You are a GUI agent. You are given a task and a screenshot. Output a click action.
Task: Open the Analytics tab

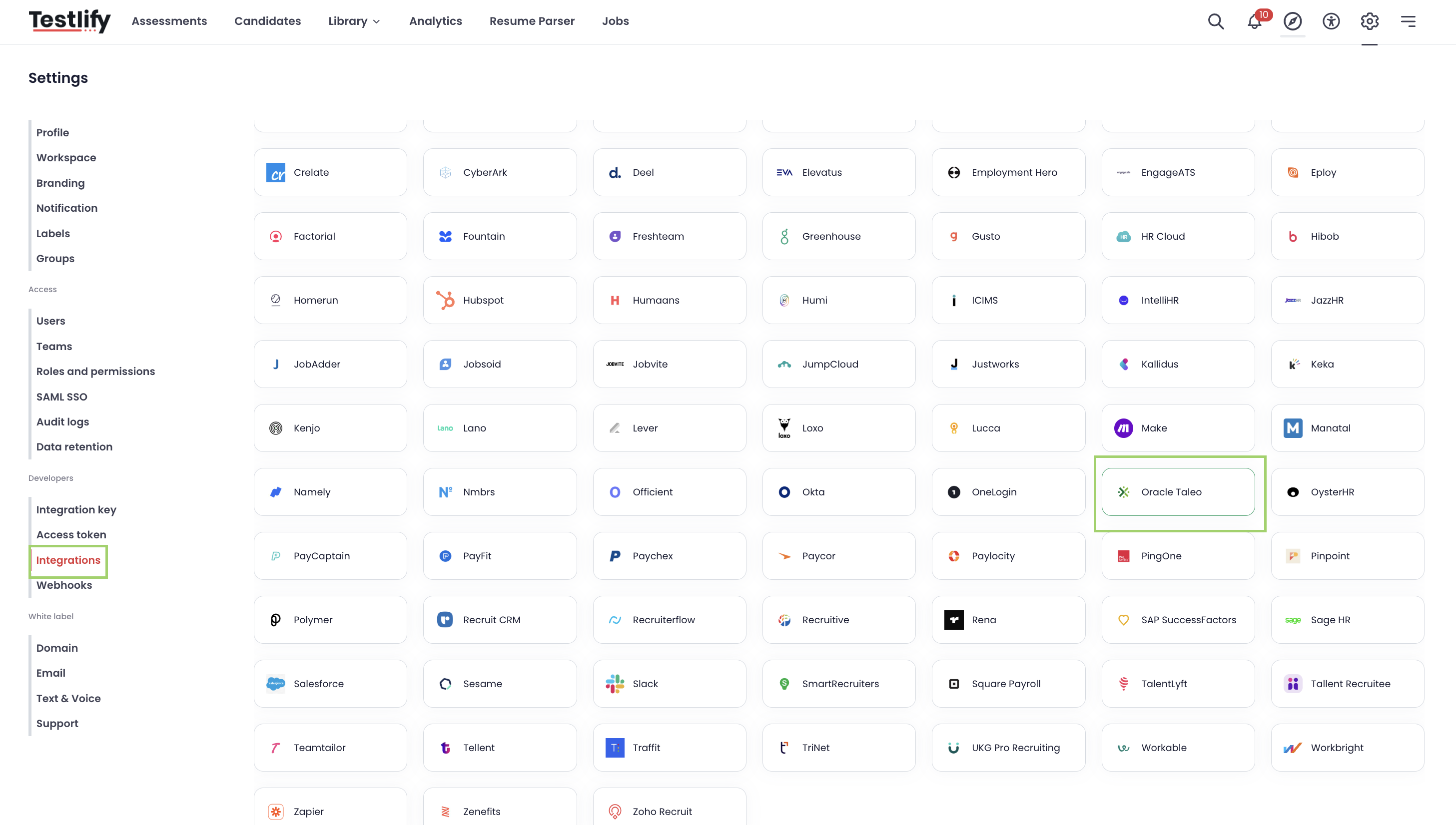pos(436,21)
